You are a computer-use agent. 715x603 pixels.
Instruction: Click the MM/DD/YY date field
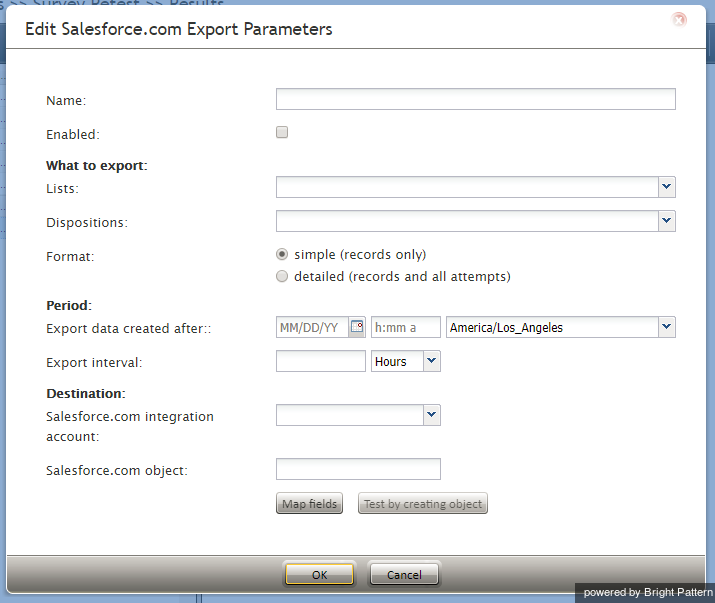point(312,327)
